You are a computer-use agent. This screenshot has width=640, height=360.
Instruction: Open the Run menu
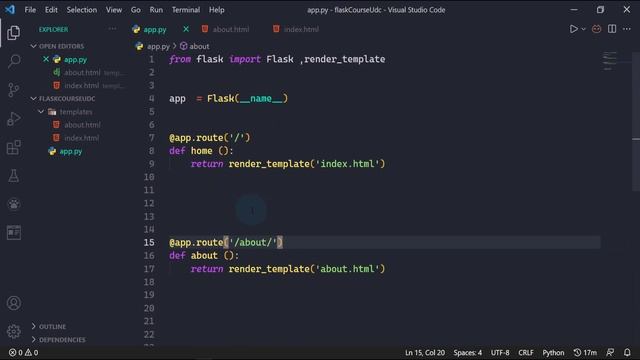tap(156, 9)
